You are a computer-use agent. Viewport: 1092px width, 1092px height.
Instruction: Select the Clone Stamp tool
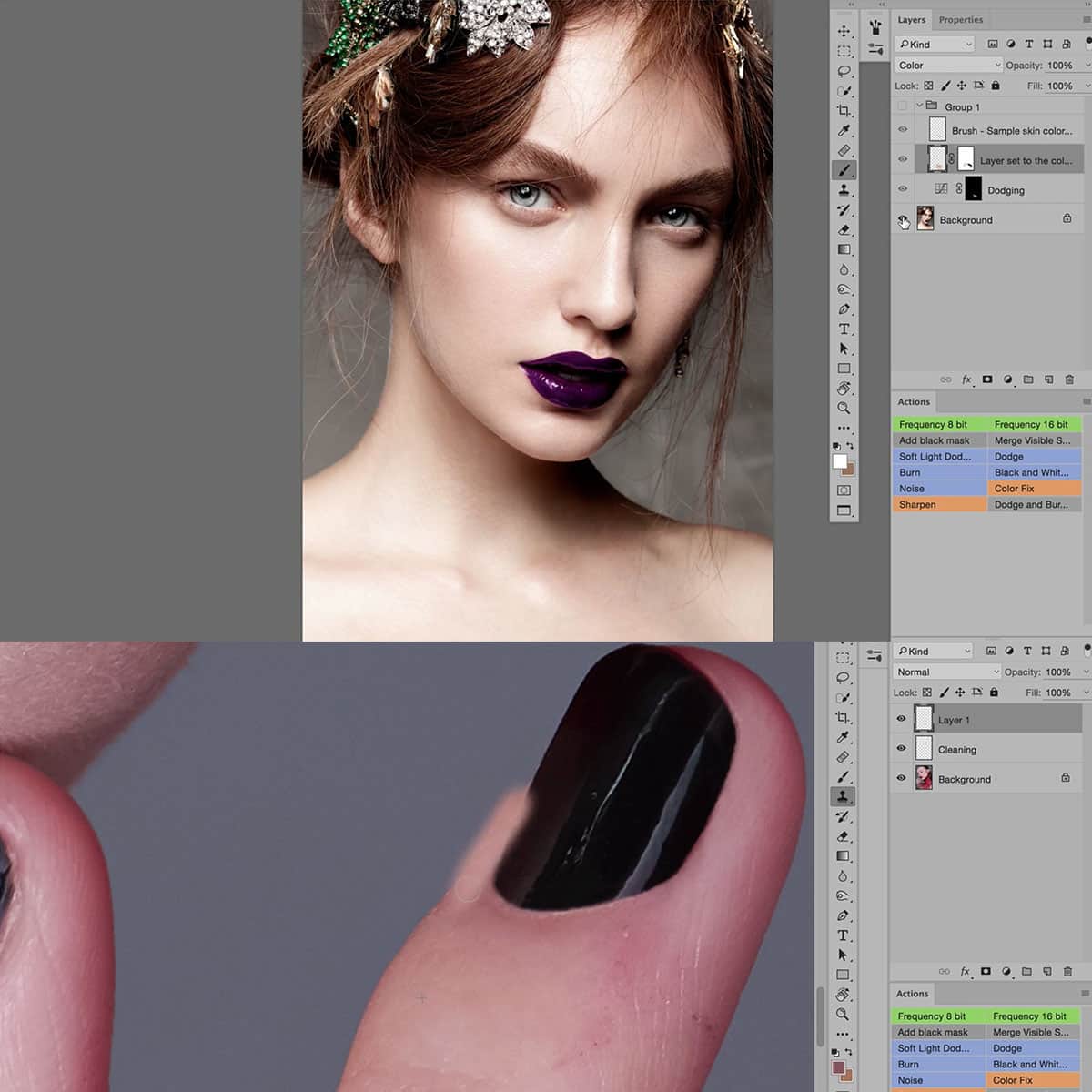click(x=843, y=188)
